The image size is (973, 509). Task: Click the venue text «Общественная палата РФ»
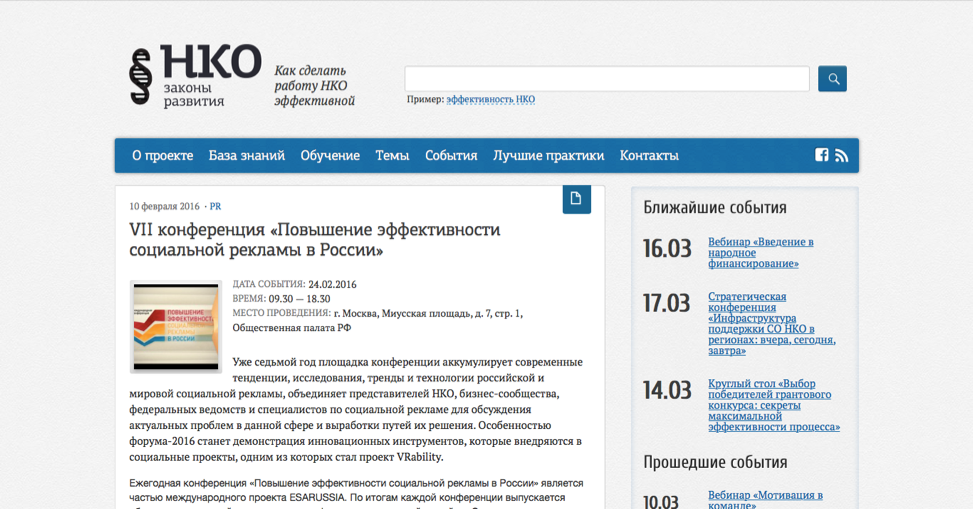point(292,328)
